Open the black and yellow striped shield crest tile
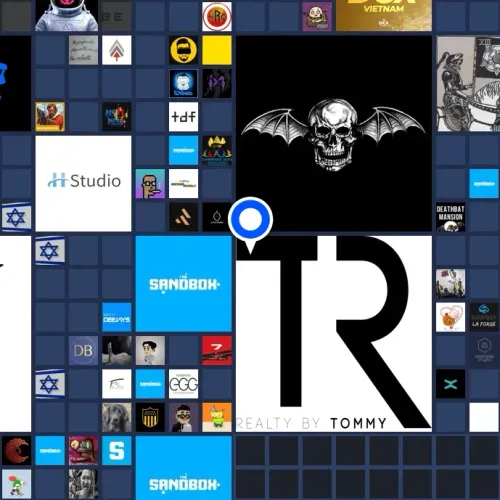 pos(150,417)
